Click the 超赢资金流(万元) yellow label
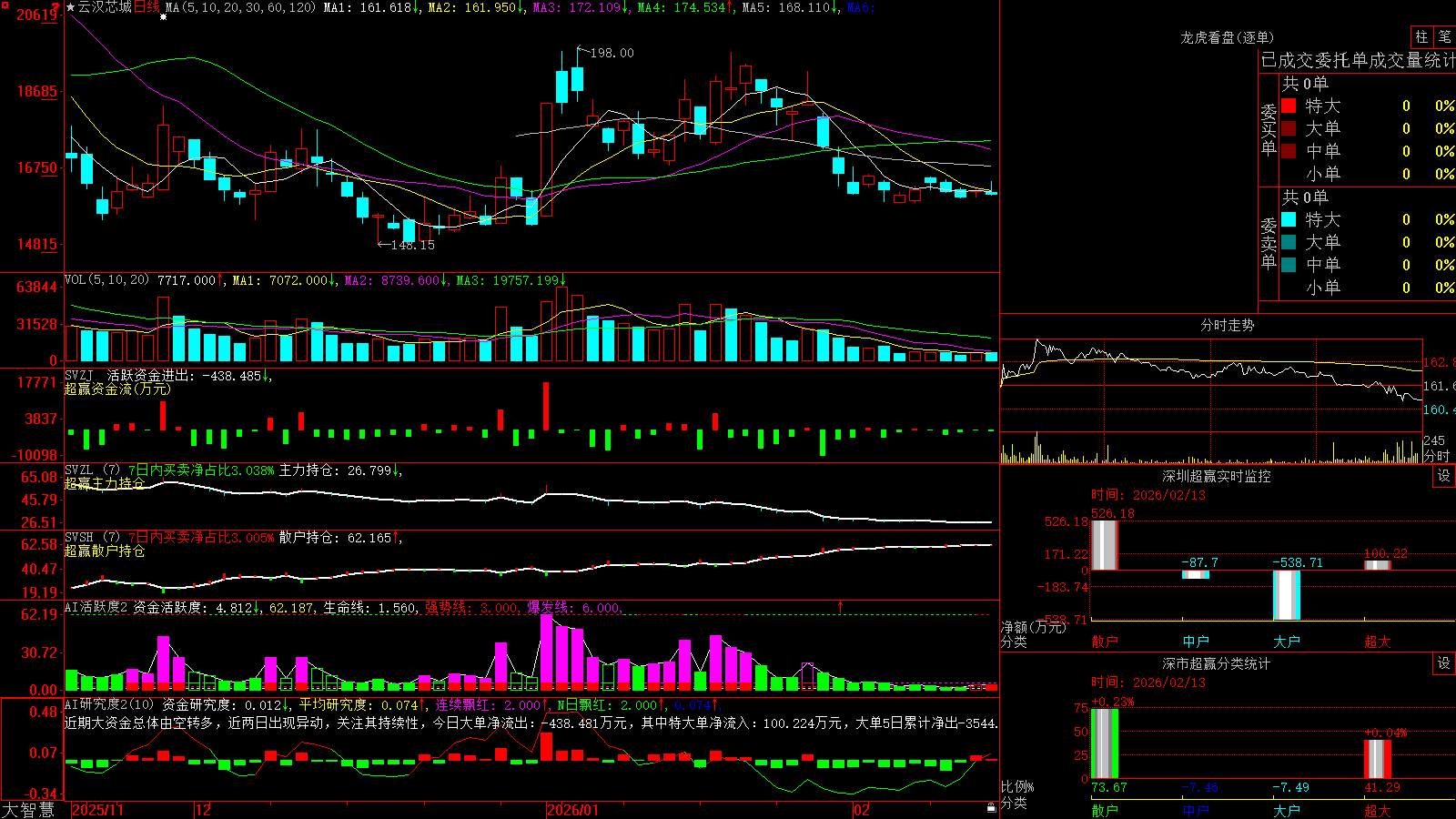1456x819 pixels. [117, 389]
